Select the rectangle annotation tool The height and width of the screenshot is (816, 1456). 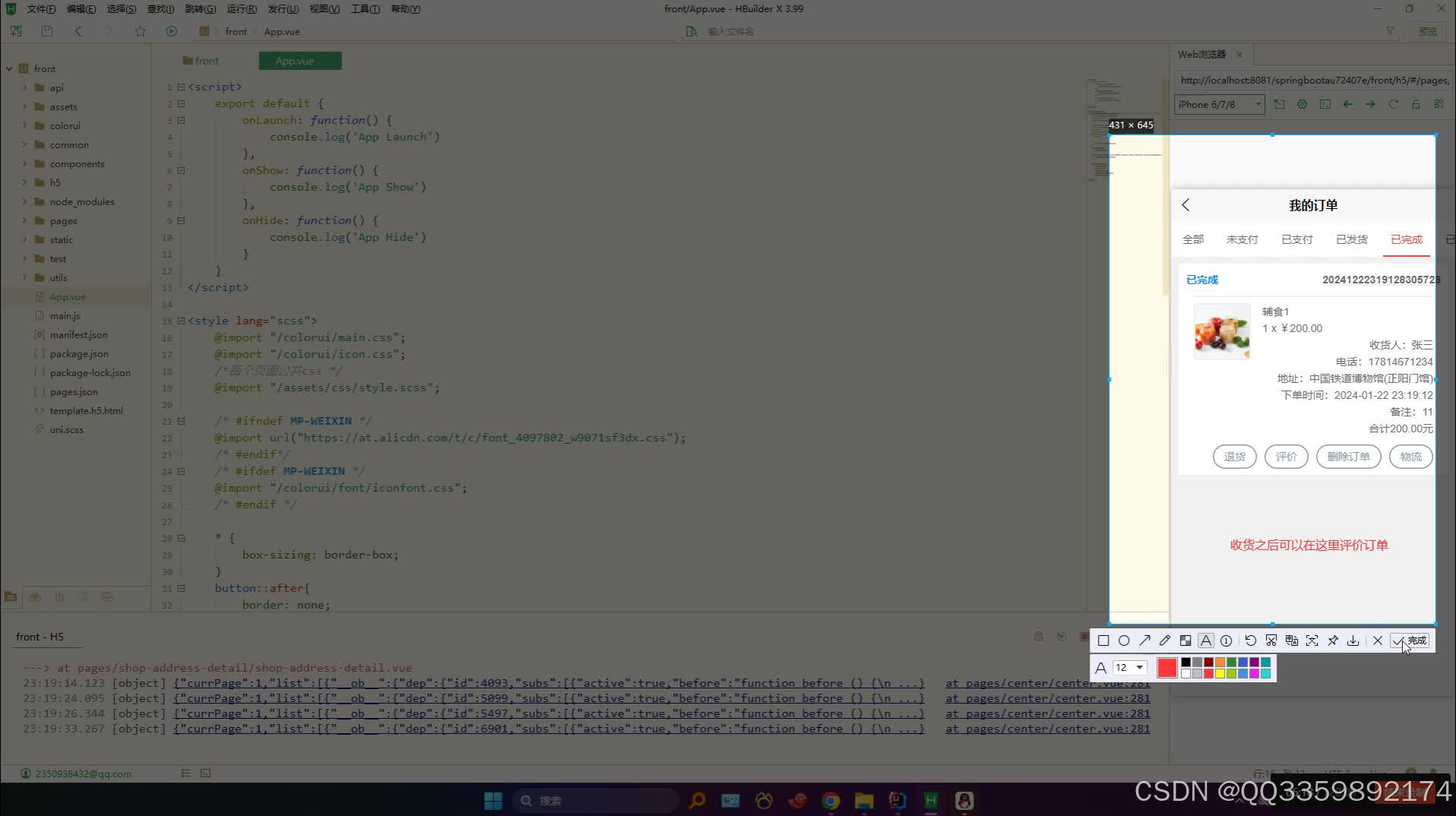click(x=1103, y=640)
